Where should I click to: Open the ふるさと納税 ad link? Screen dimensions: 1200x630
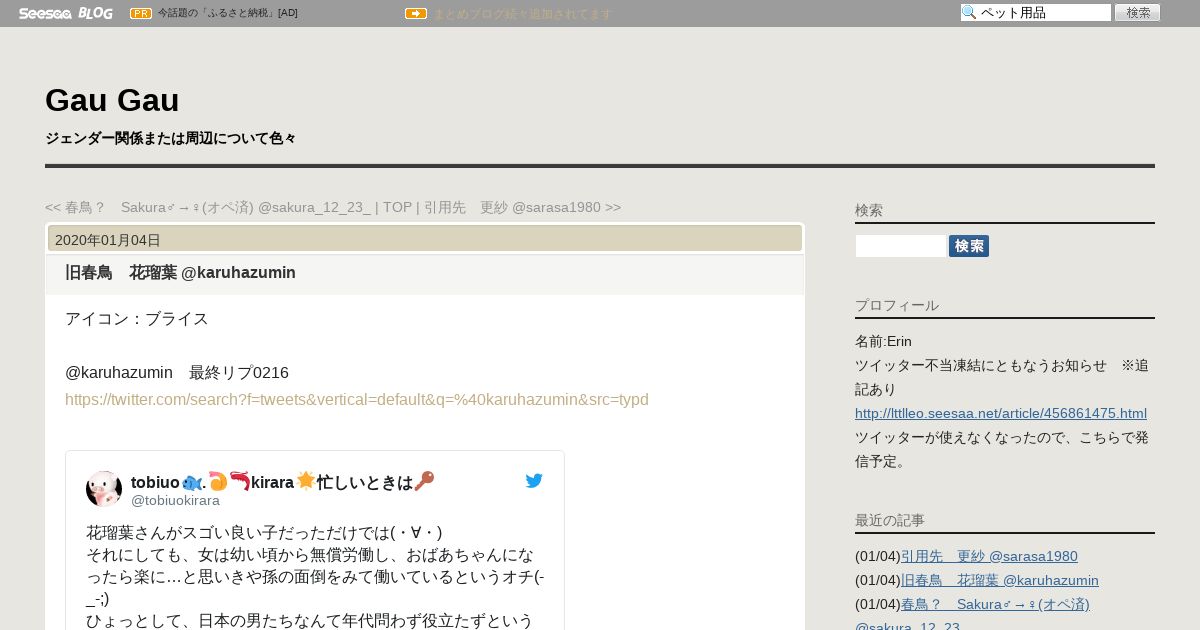pyautogui.click(x=228, y=13)
